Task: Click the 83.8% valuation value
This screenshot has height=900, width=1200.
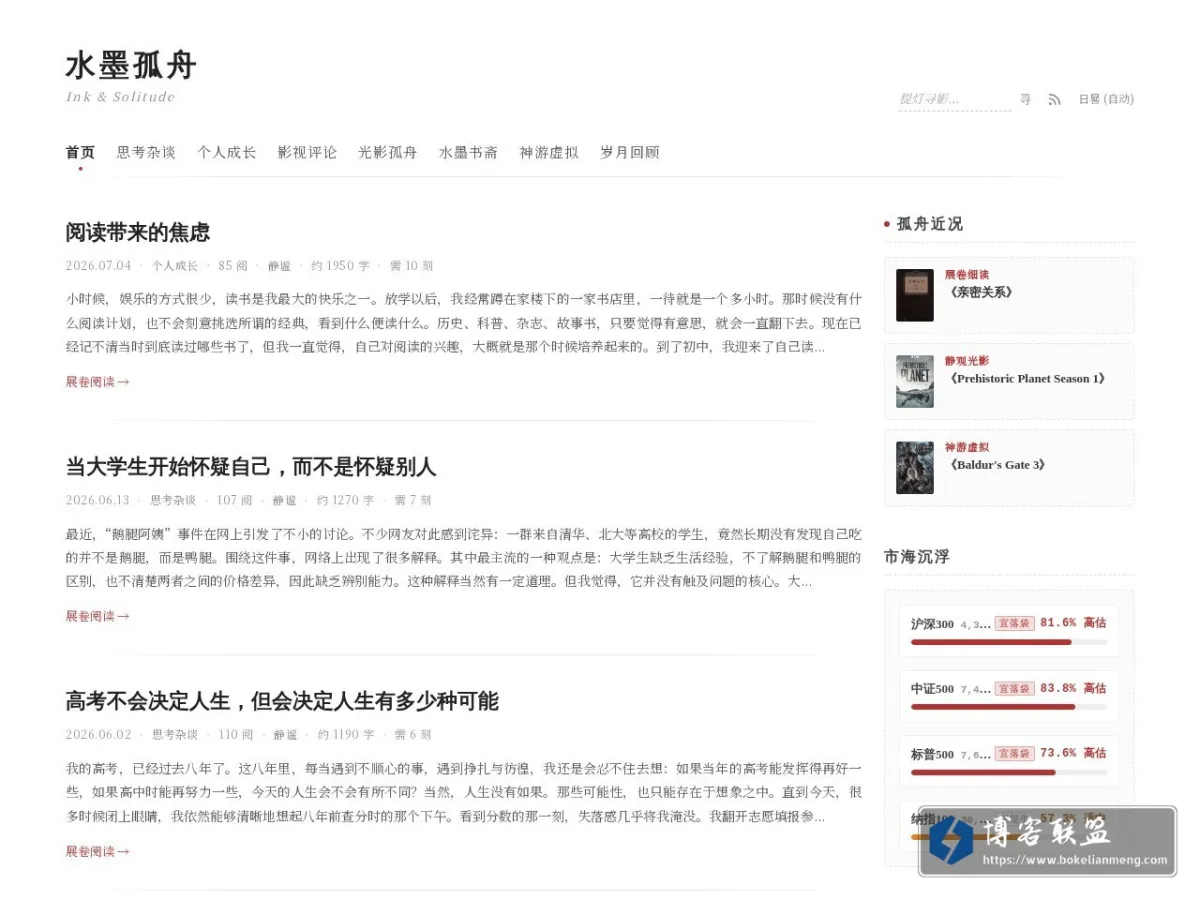Action: click(1058, 688)
